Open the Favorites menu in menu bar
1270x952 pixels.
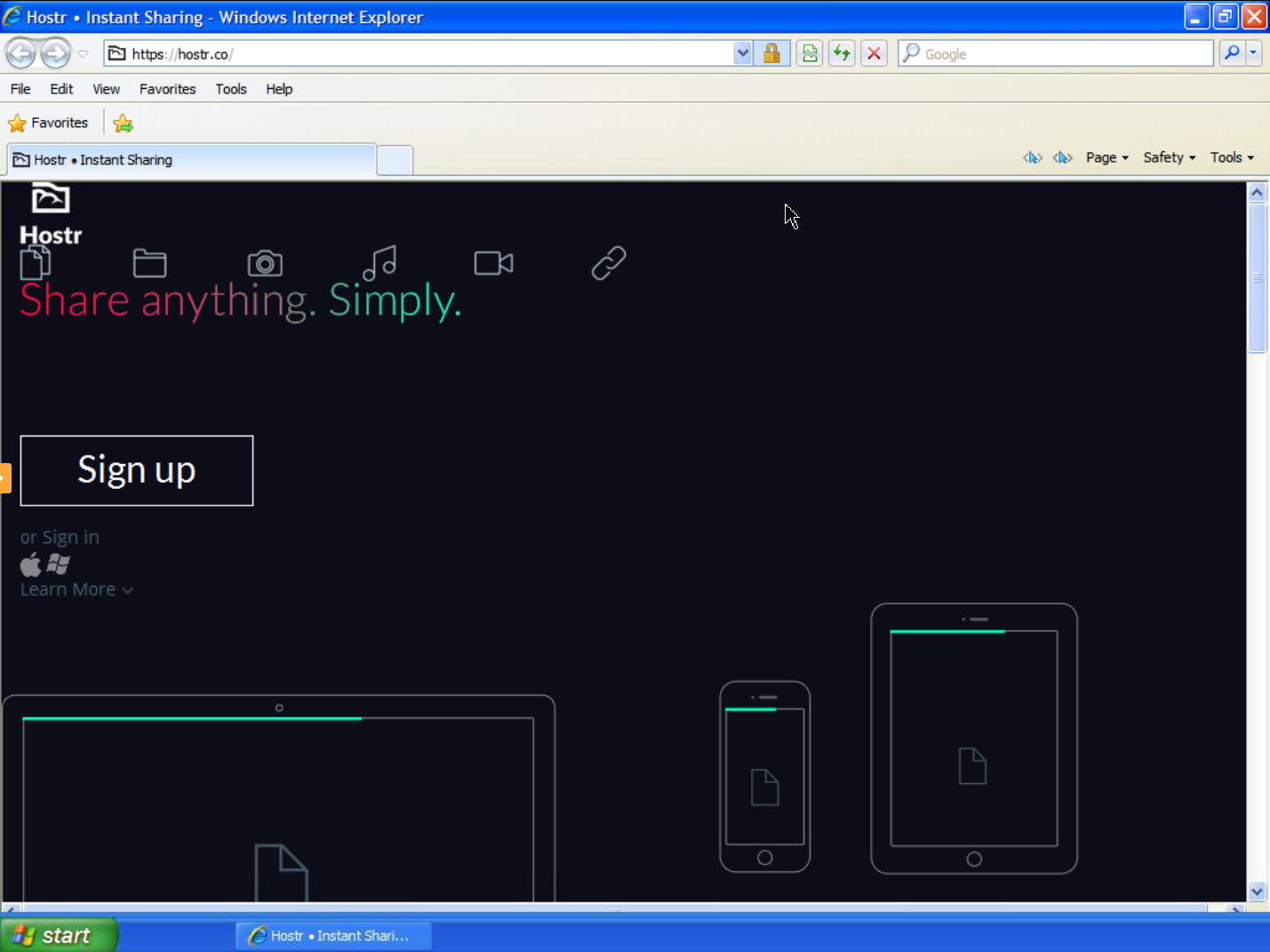coord(167,89)
